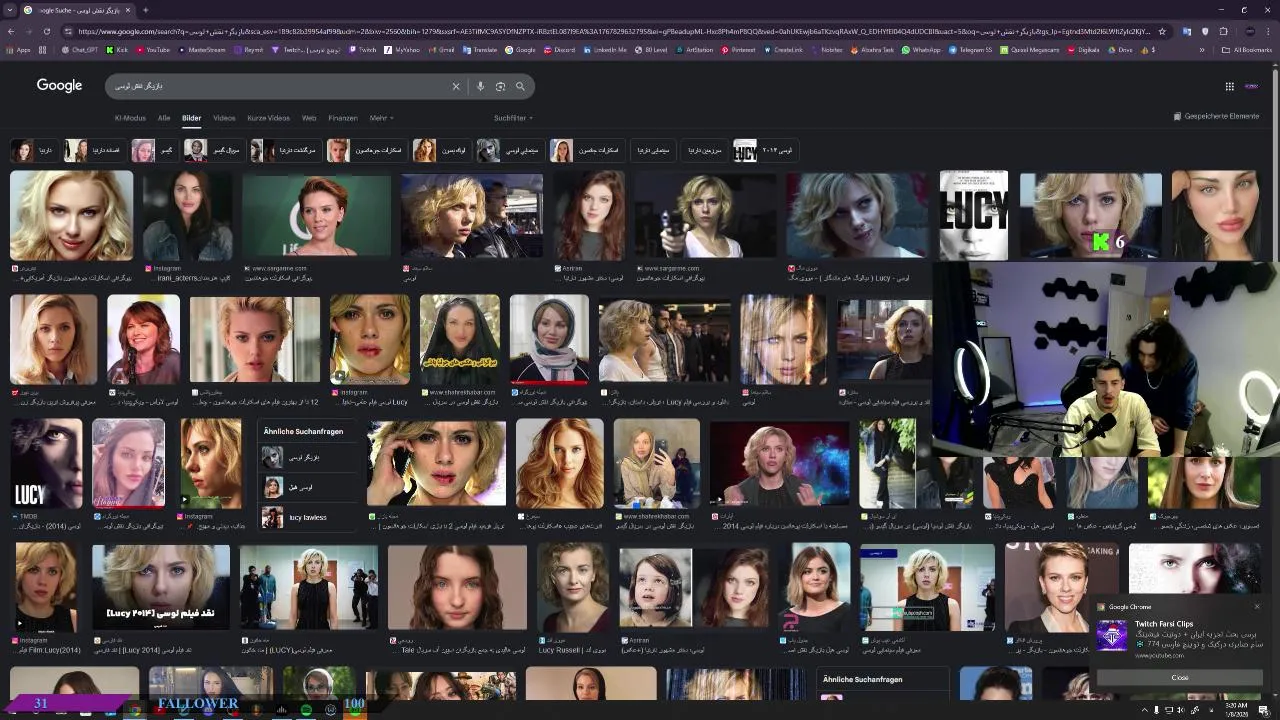Open the Translate bookmark
The height and width of the screenshot is (720, 1280).
(x=480, y=49)
